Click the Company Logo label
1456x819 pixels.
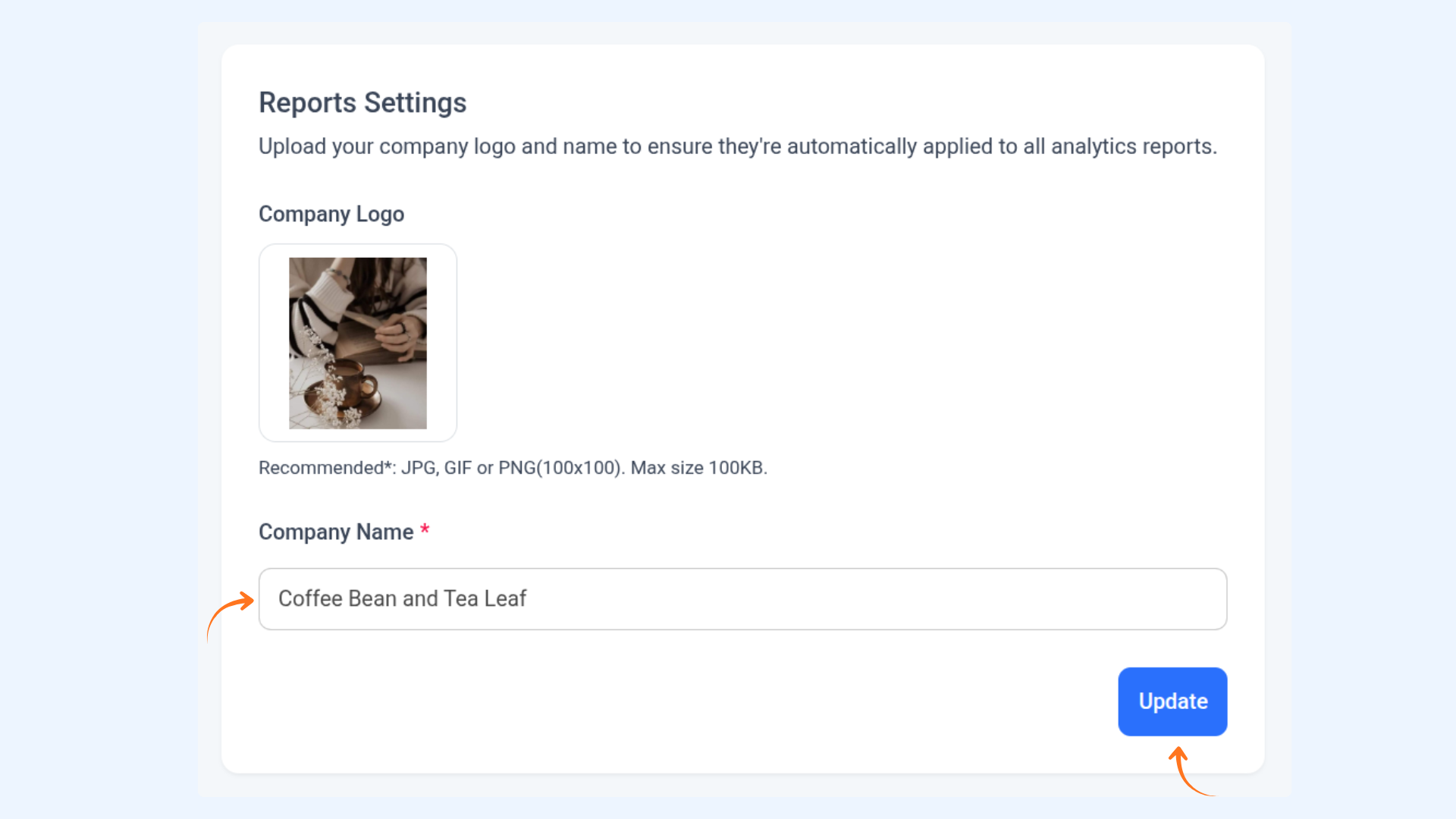[x=331, y=215]
